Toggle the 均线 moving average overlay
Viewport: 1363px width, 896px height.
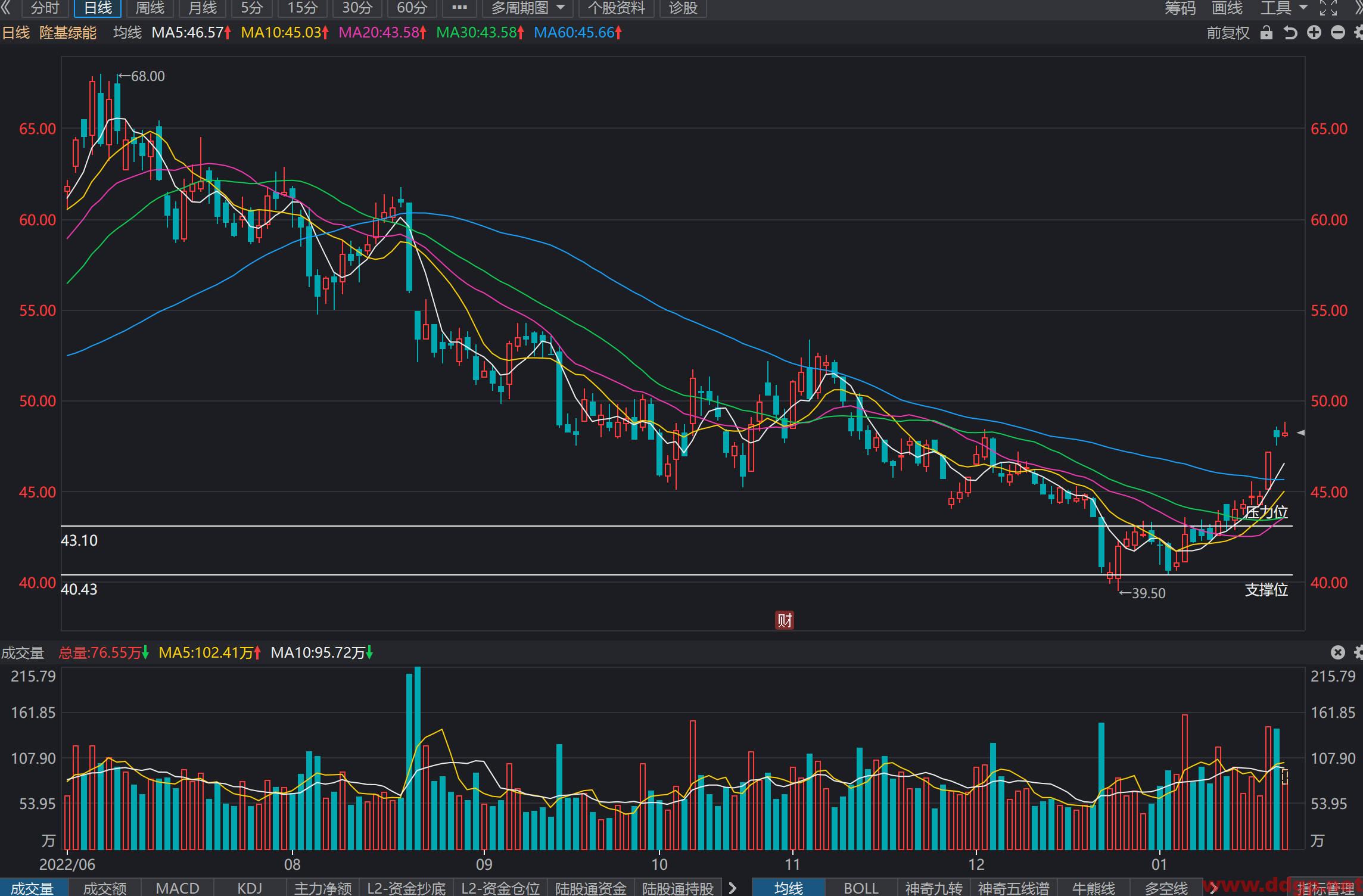[x=789, y=888]
